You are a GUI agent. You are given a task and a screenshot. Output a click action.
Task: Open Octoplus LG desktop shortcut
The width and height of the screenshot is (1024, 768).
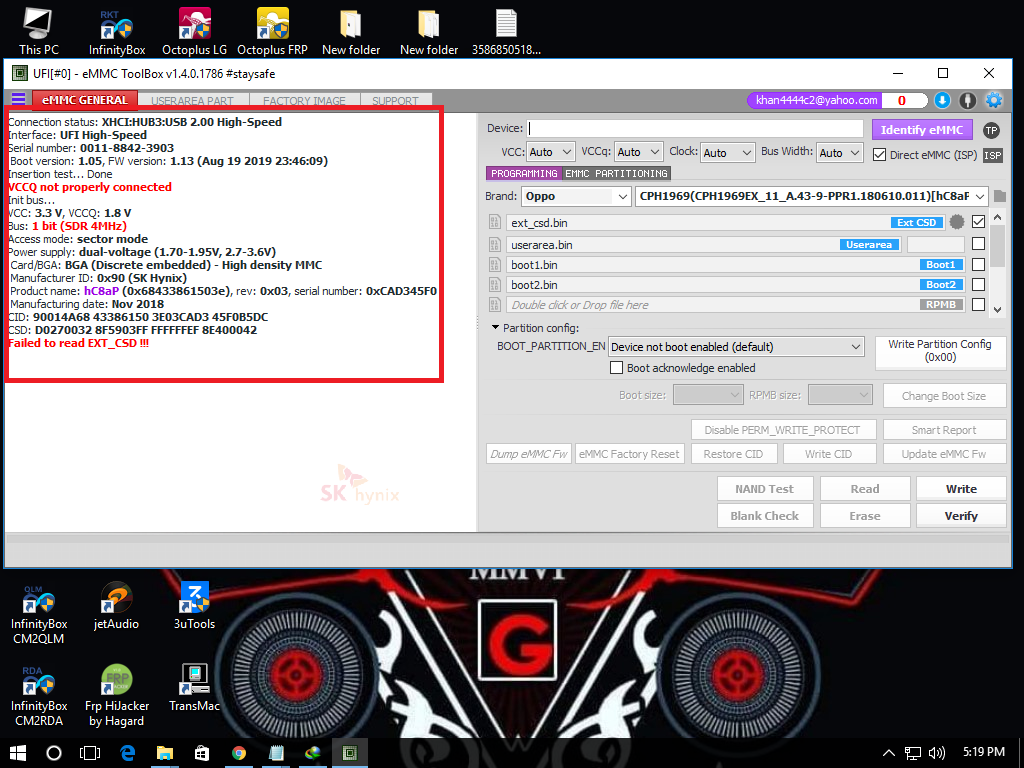click(x=195, y=31)
